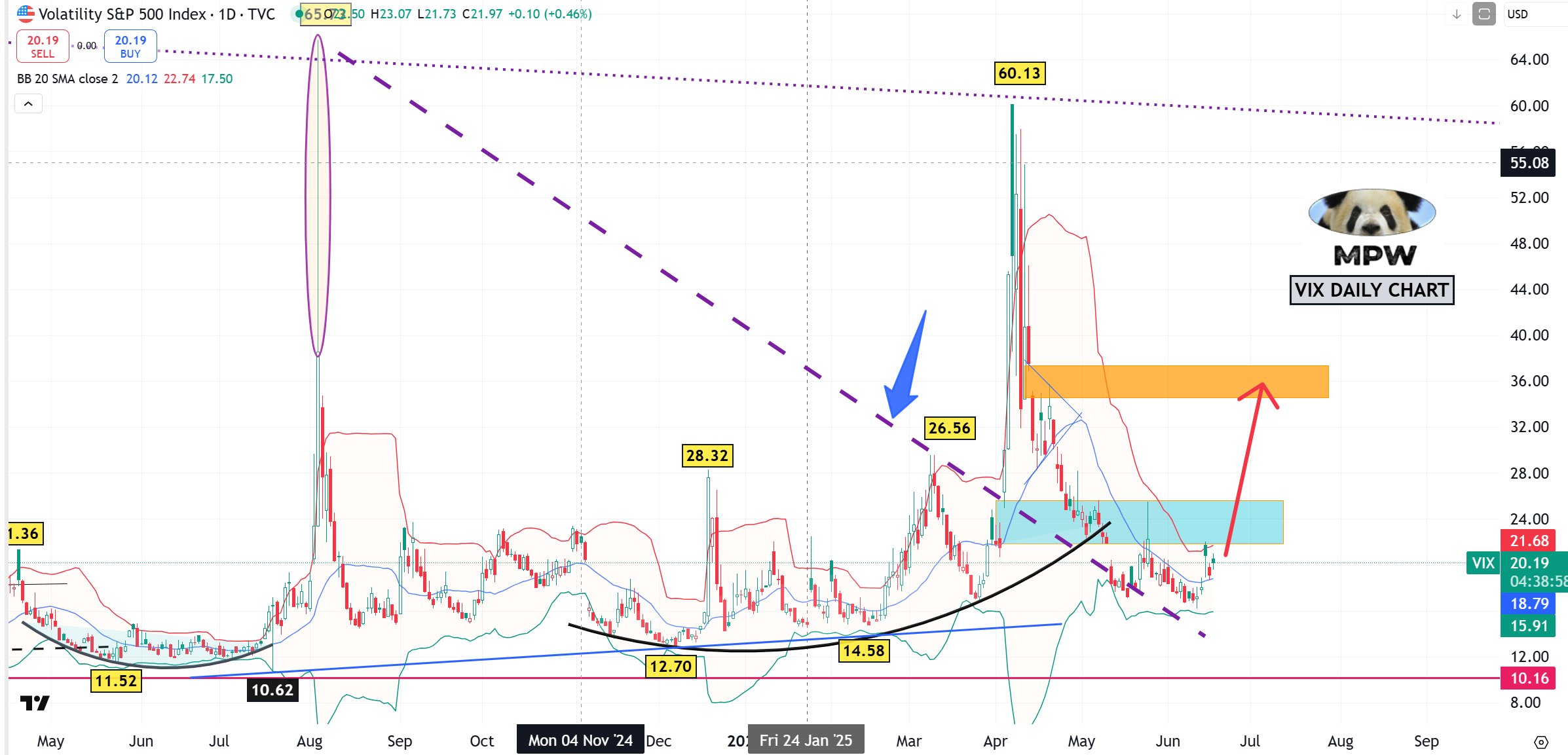The width and height of the screenshot is (1568, 755).
Task: Open the price scale settings gear icon
Action: [x=1541, y=742]
